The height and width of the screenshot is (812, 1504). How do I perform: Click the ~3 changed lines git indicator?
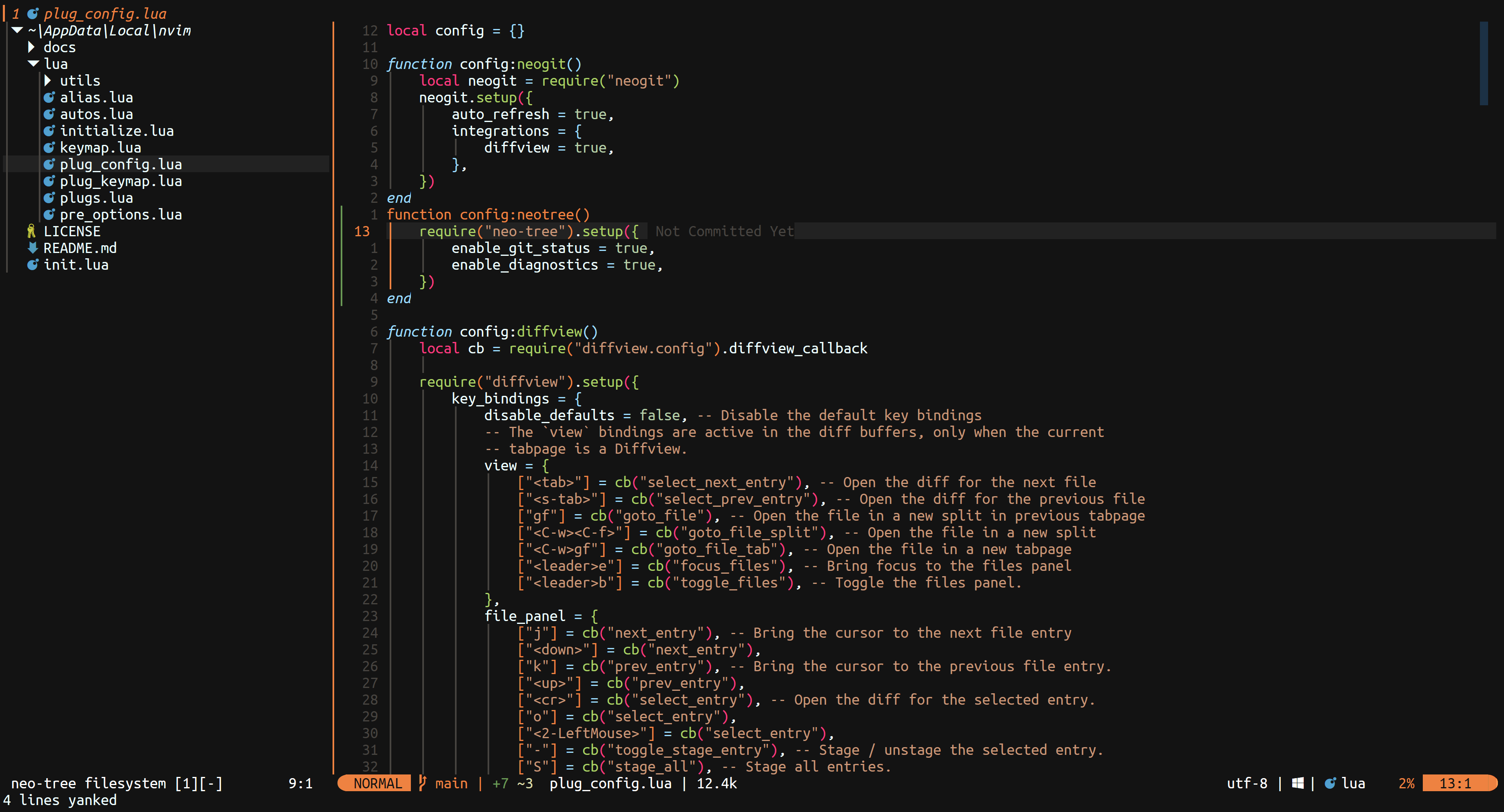coord(525,783)
